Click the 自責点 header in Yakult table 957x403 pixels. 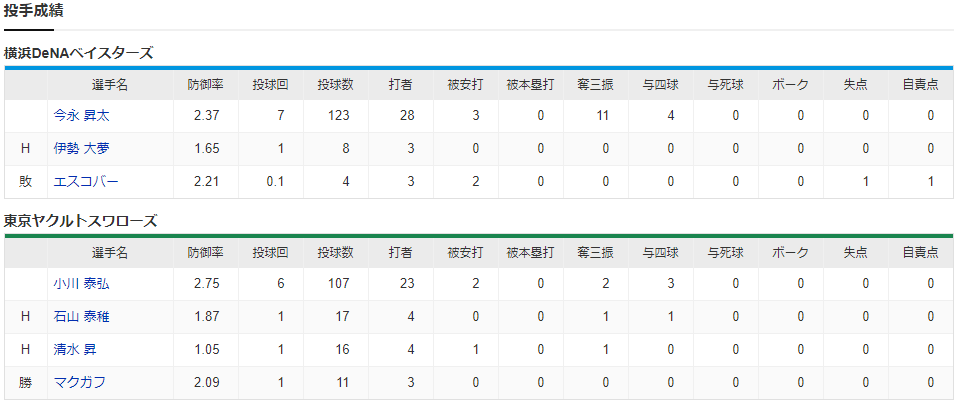pyautogui.click(x=920, y=253)
